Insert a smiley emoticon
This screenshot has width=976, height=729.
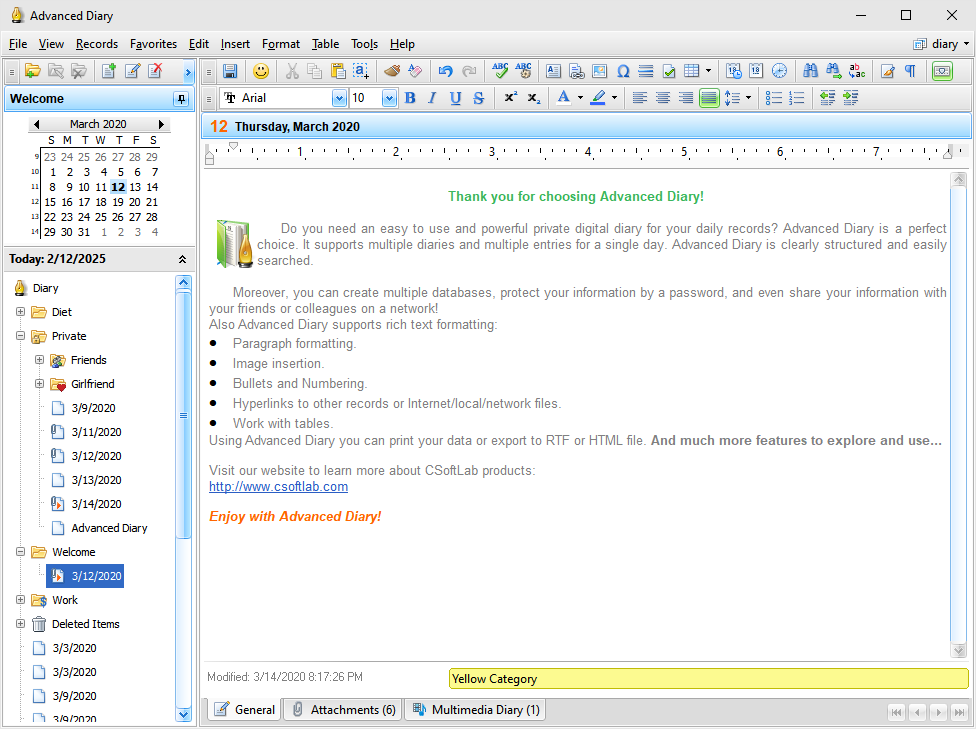pyautogui.click(x=261, y=71)
